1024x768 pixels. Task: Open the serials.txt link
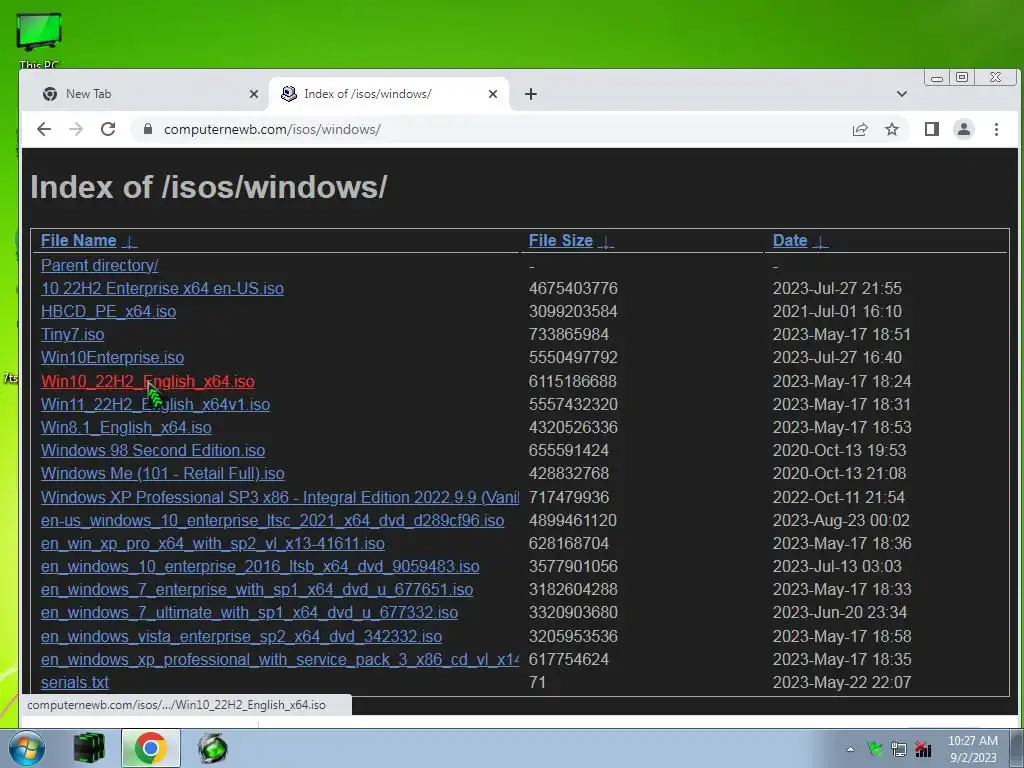[74, 682]
